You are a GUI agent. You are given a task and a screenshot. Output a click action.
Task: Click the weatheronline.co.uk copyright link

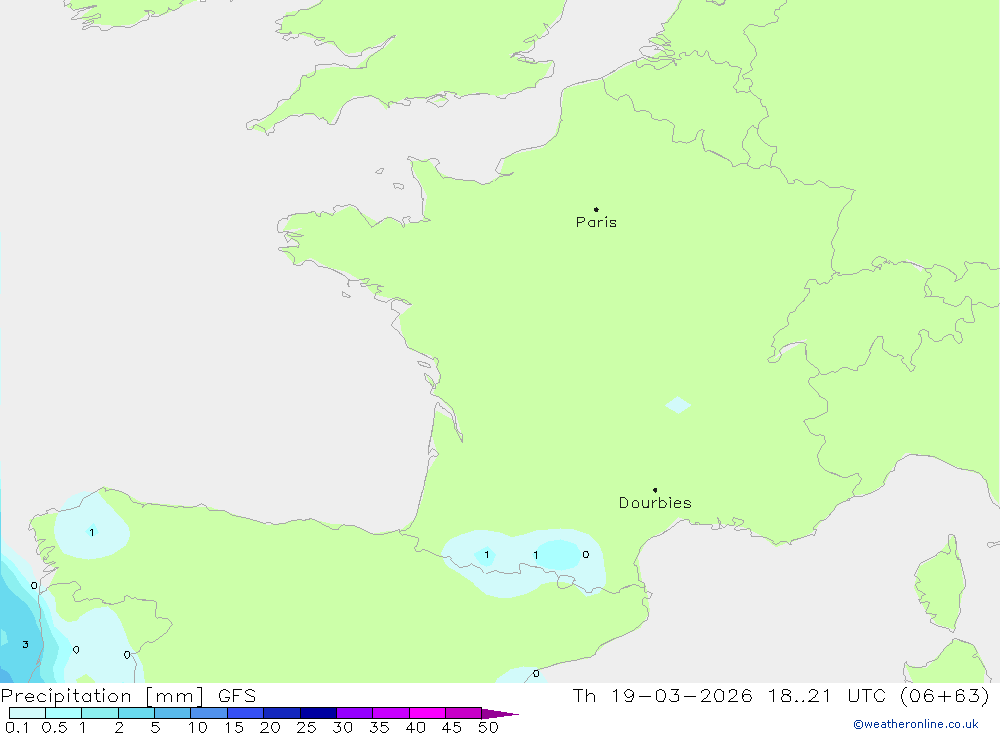click(x=915, y=724)
